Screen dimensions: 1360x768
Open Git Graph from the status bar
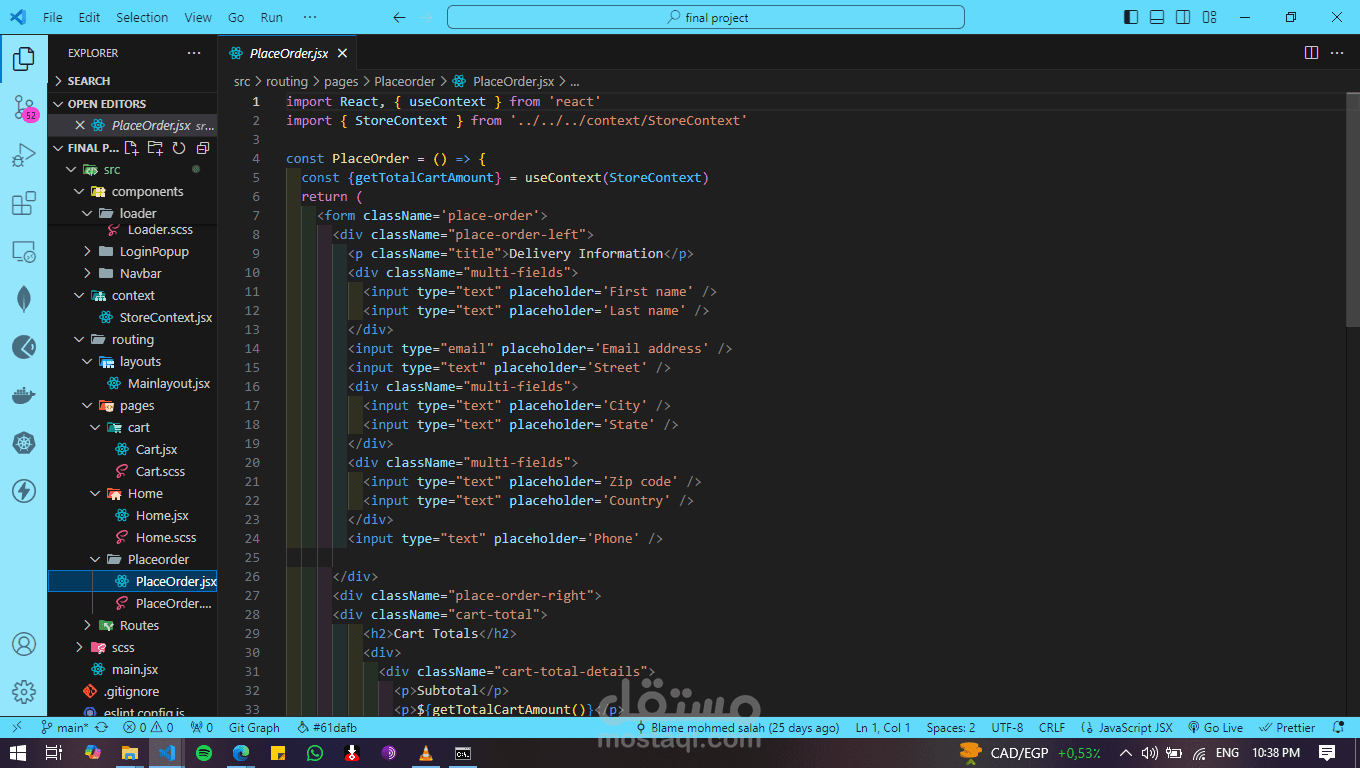tap(254, 728)
